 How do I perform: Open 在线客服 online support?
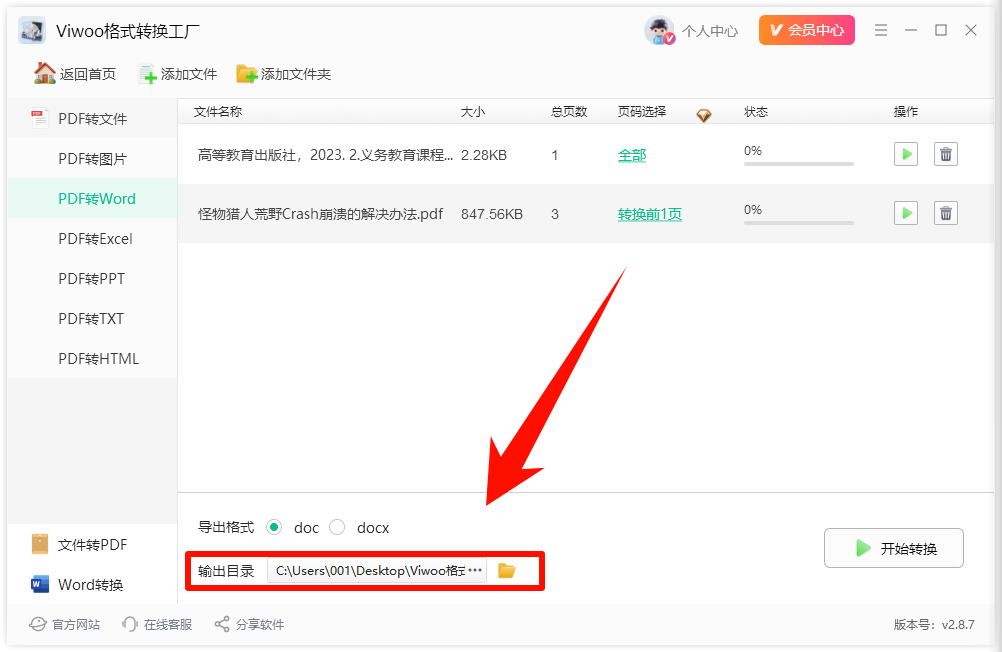pyautogui.click(x=157, y=625)
